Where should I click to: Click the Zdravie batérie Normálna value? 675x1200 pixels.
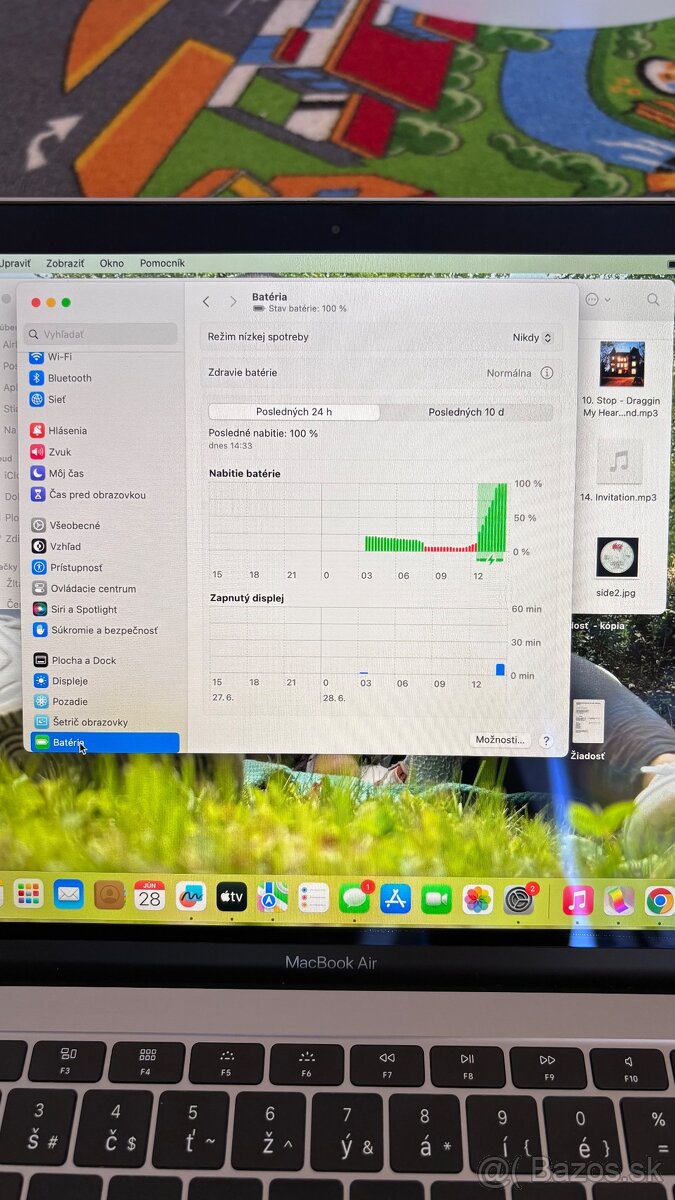pyautogui.click(x=509, y=373)
